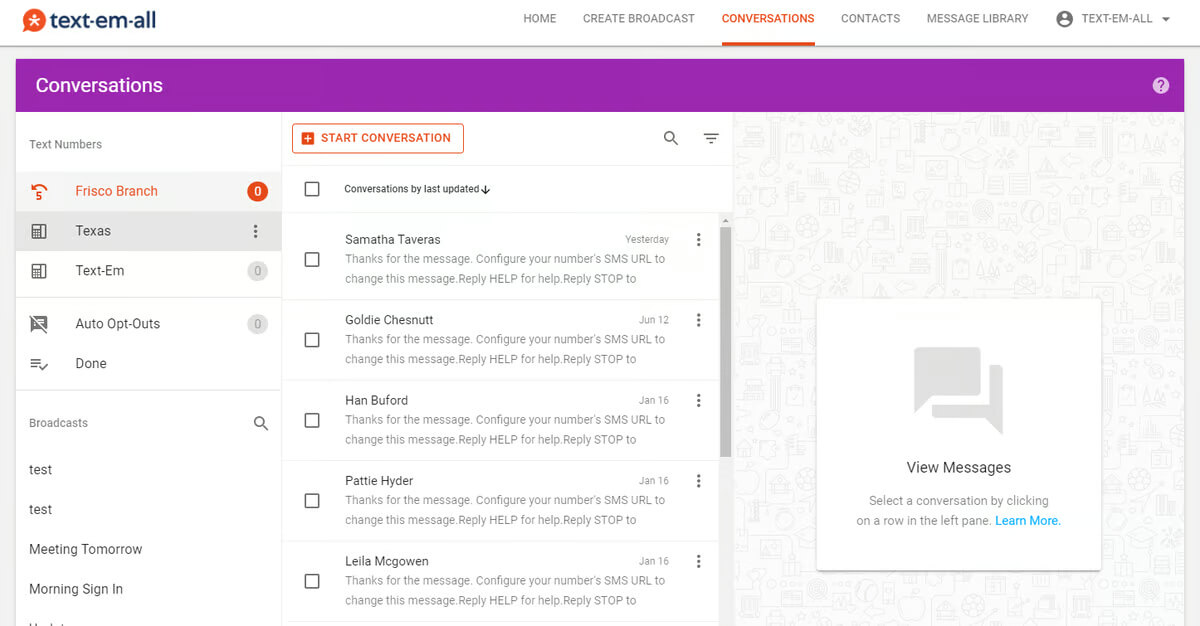Click the search conversations magnifier icon
The height and width of the screenshot is (626, 1200).
point(671,138)
